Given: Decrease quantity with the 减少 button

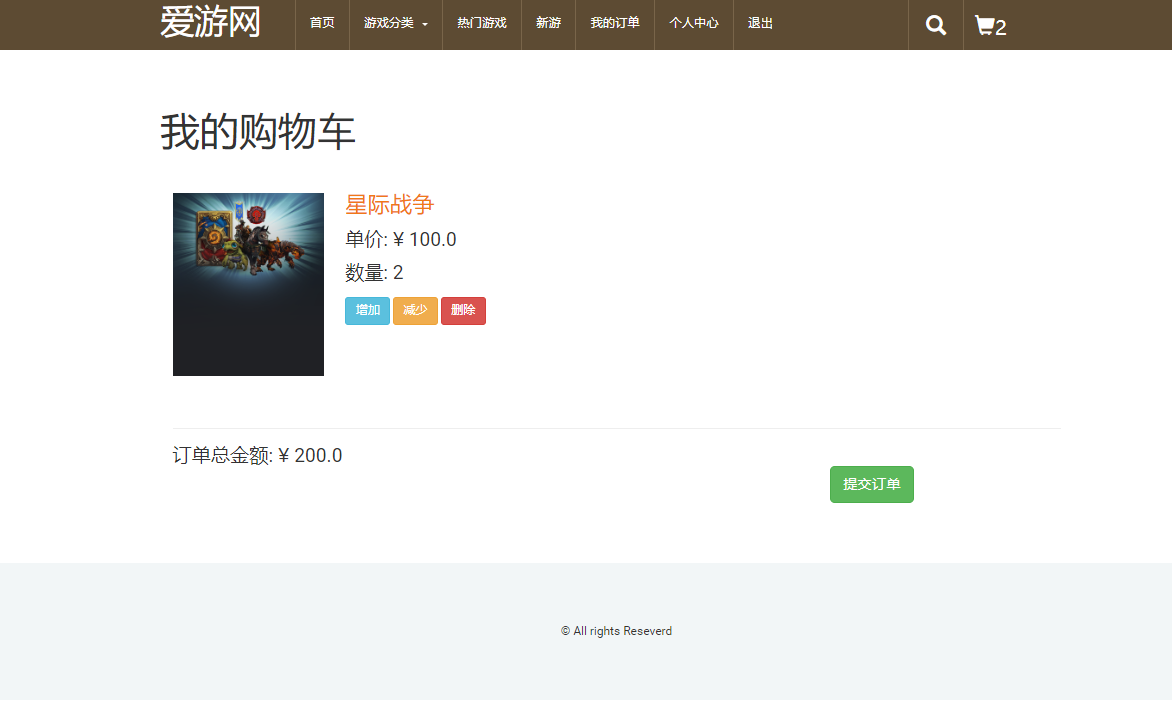Looking at the screenshot, I should (x=415, y=311).
